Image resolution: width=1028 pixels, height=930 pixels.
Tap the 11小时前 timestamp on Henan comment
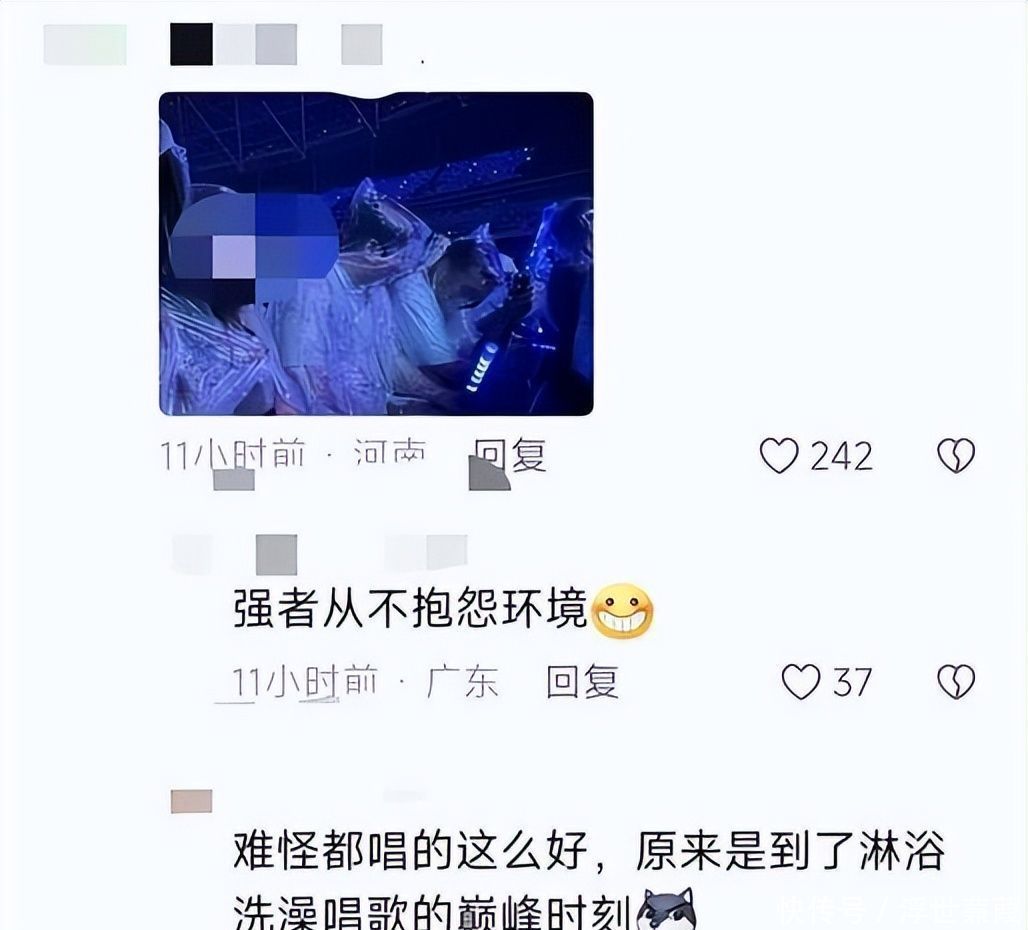(x=233, y=454)
